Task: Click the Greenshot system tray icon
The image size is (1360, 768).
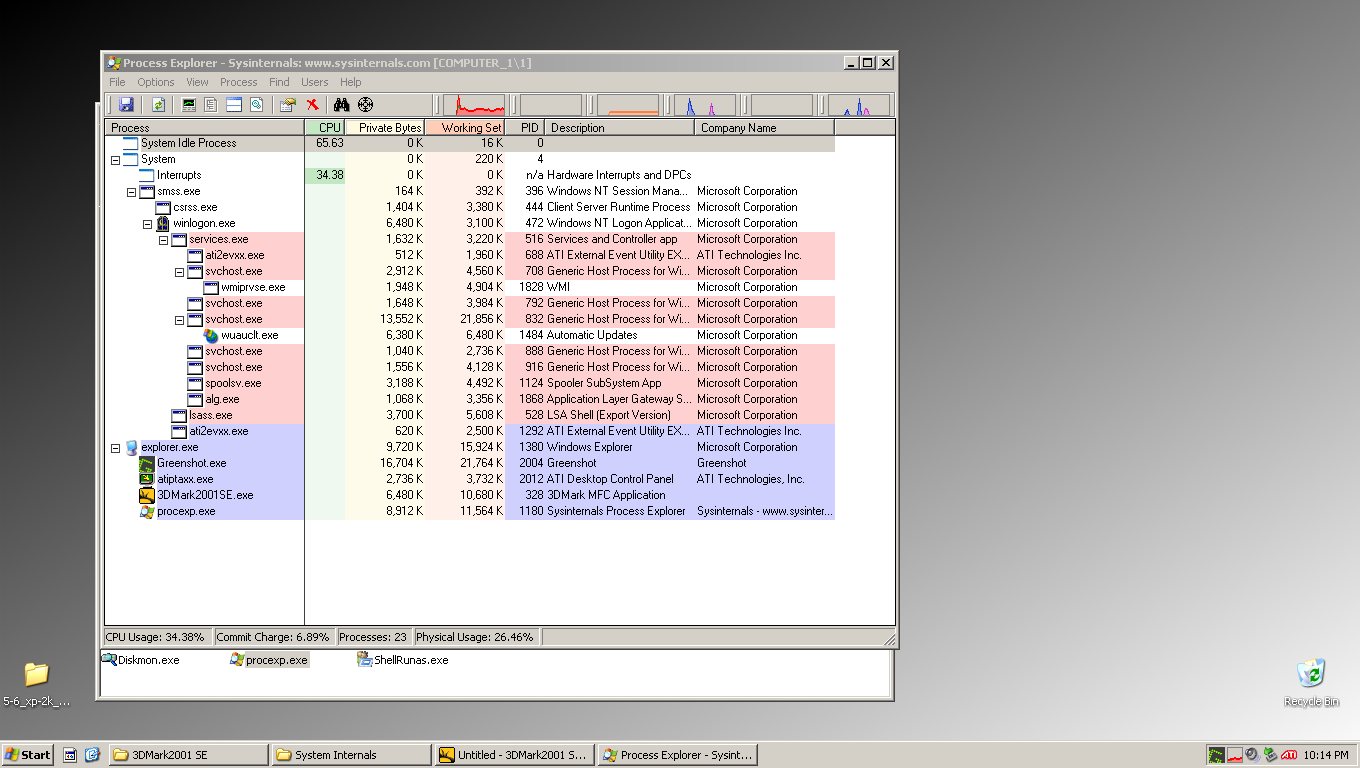Action: tap(1216, 755)
